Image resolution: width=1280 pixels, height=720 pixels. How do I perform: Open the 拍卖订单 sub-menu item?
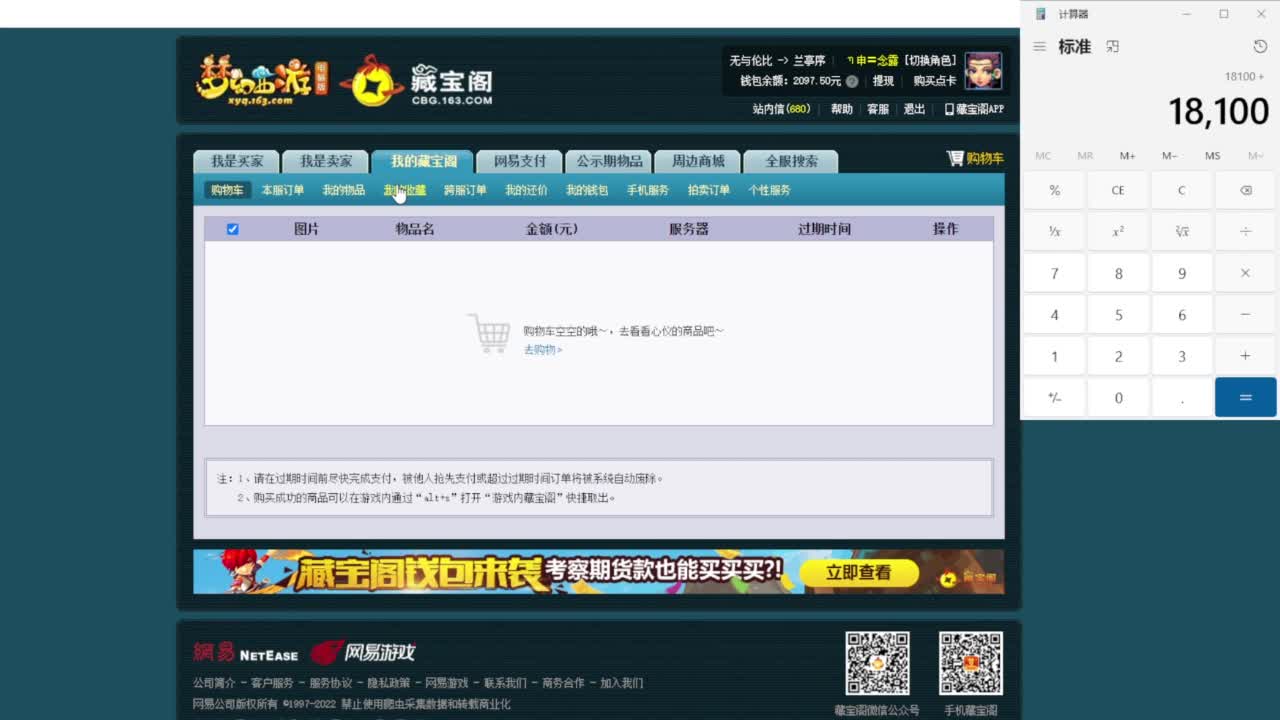(709, 190)
